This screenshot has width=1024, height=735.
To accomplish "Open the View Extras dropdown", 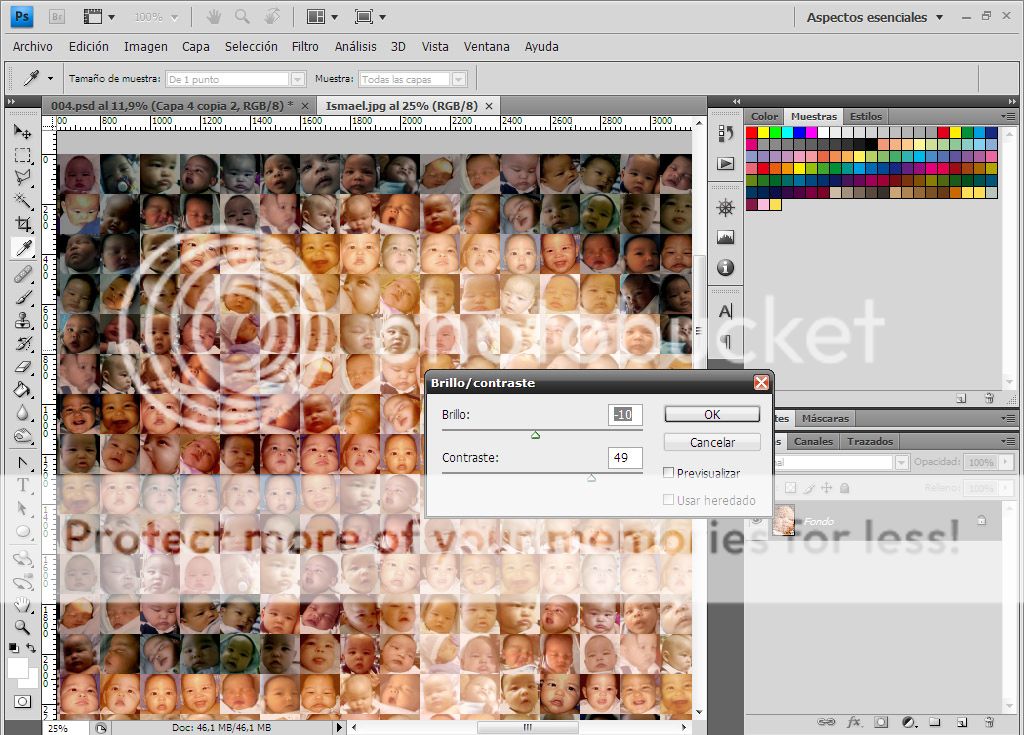I will (x=99, y=17).
